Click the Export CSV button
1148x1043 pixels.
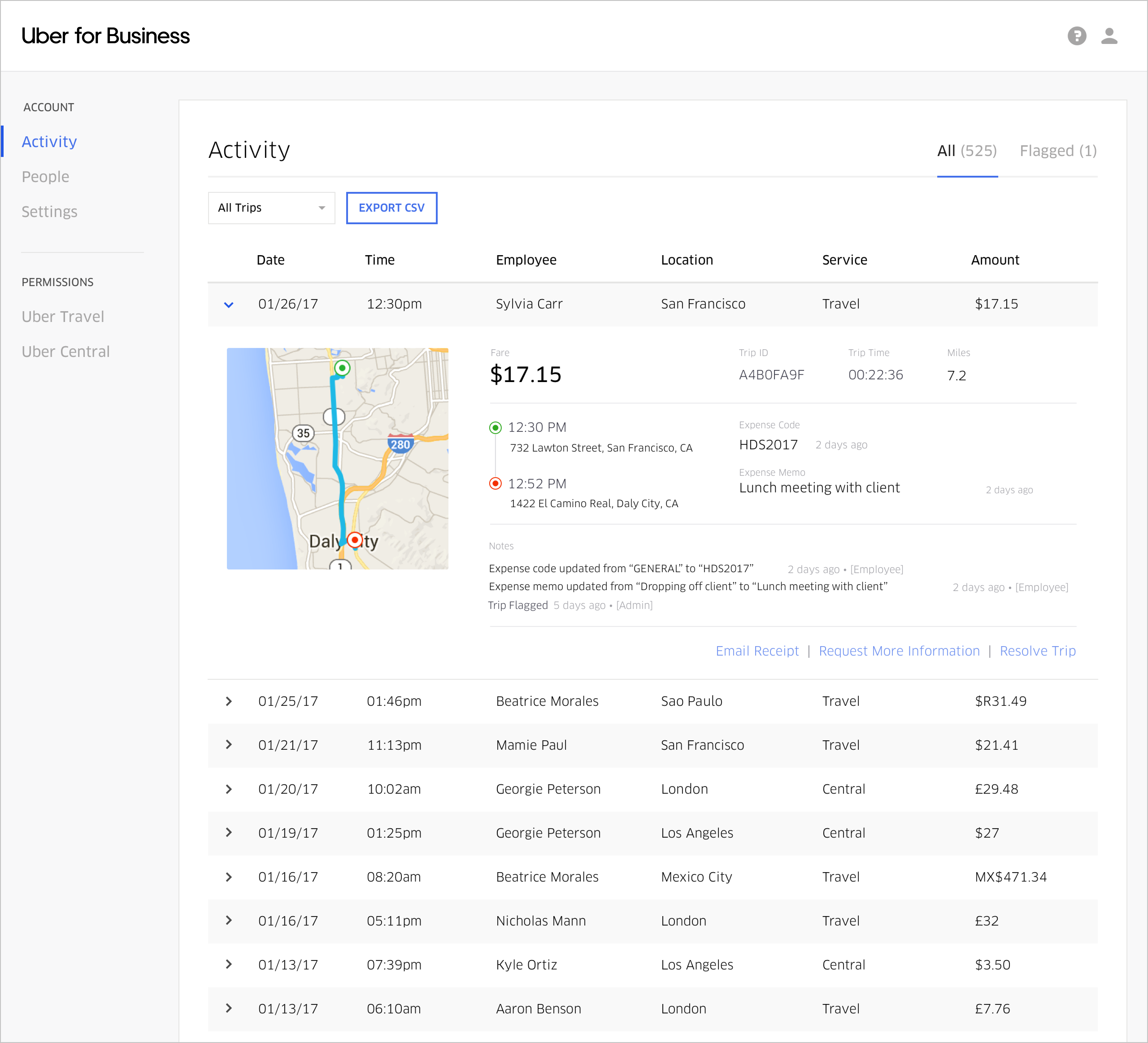(391, 208)
